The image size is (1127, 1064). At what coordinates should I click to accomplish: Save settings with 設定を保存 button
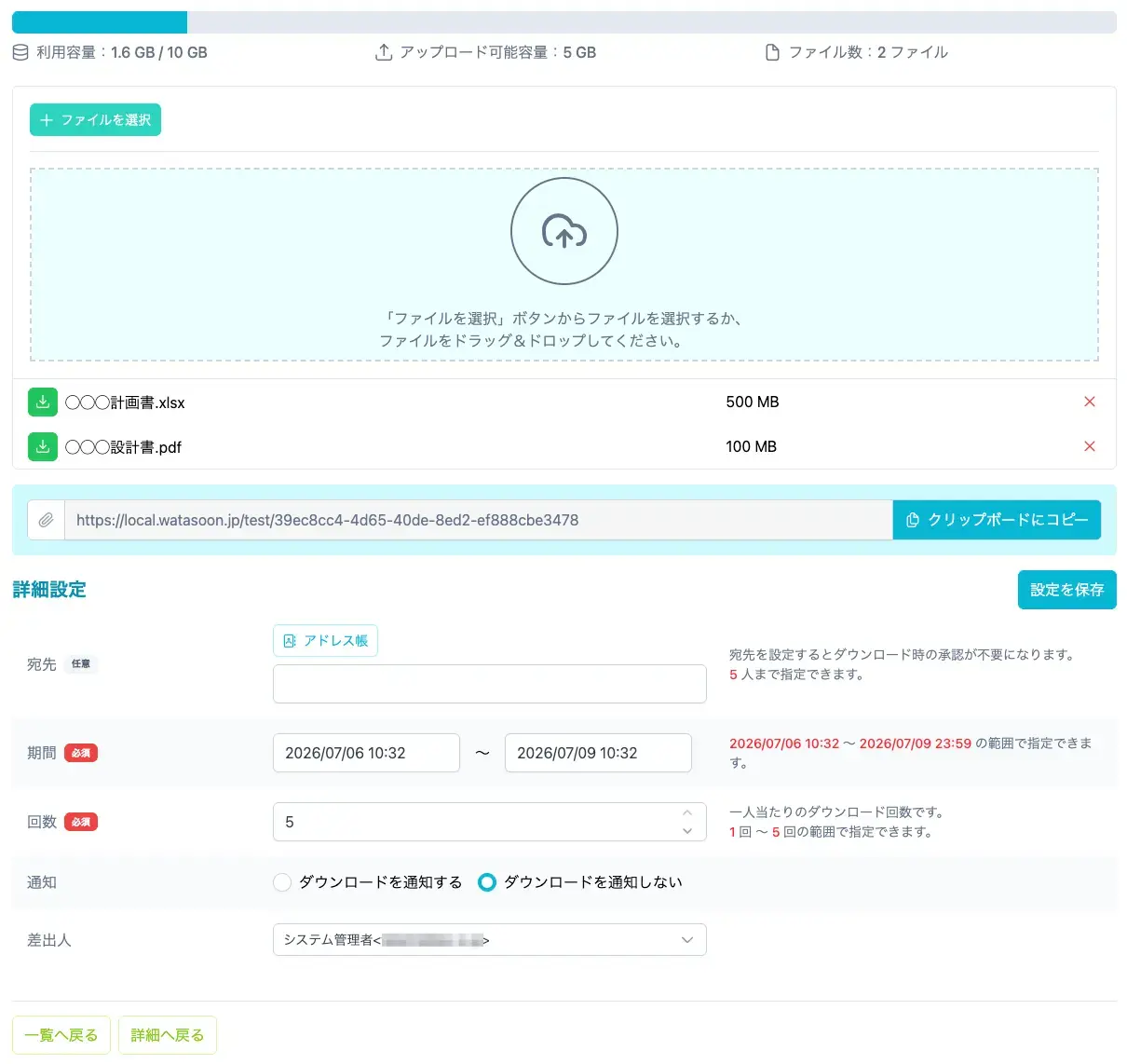[1067, 590]
